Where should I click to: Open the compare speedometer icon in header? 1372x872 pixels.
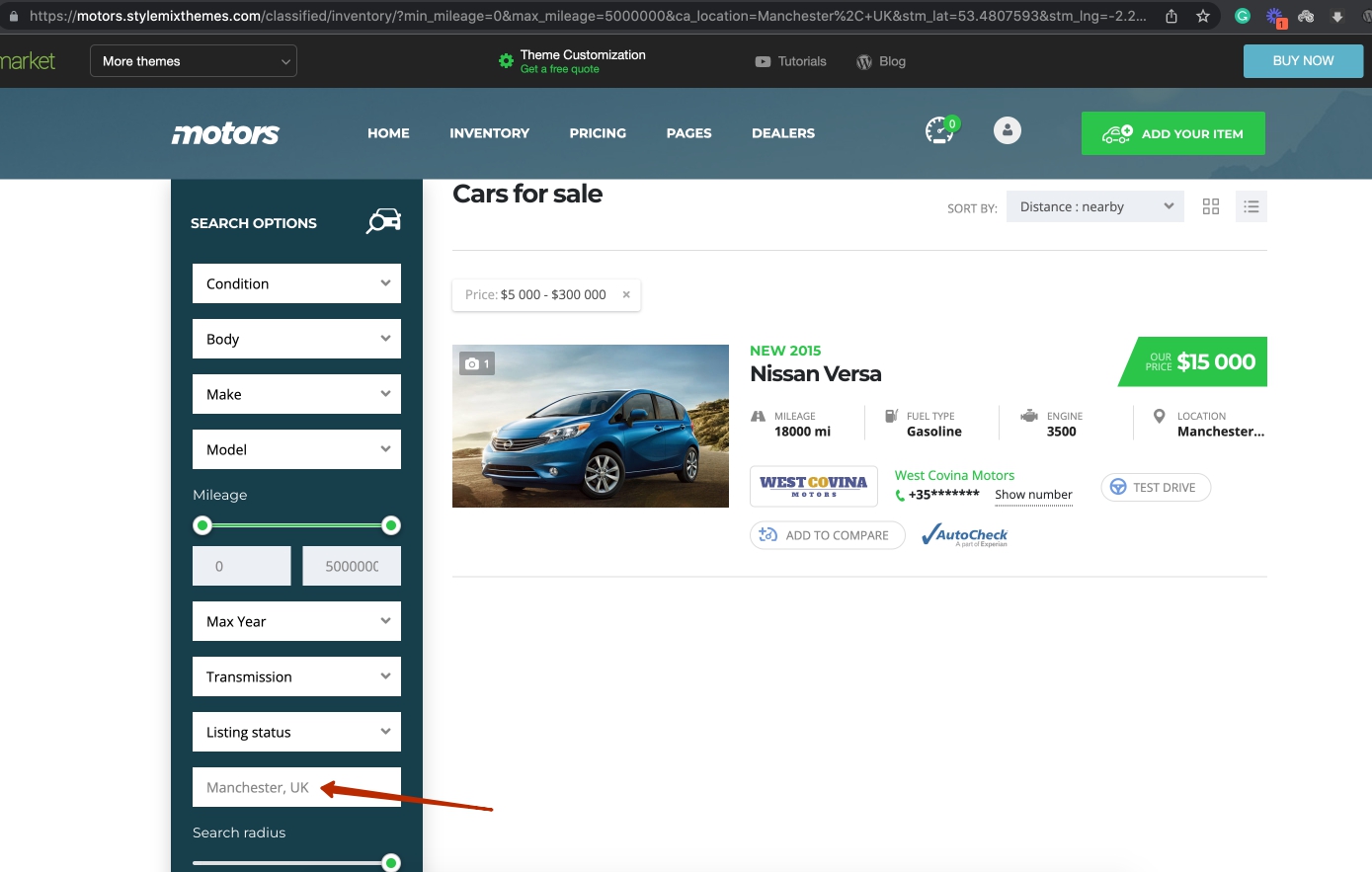(939, 130)
